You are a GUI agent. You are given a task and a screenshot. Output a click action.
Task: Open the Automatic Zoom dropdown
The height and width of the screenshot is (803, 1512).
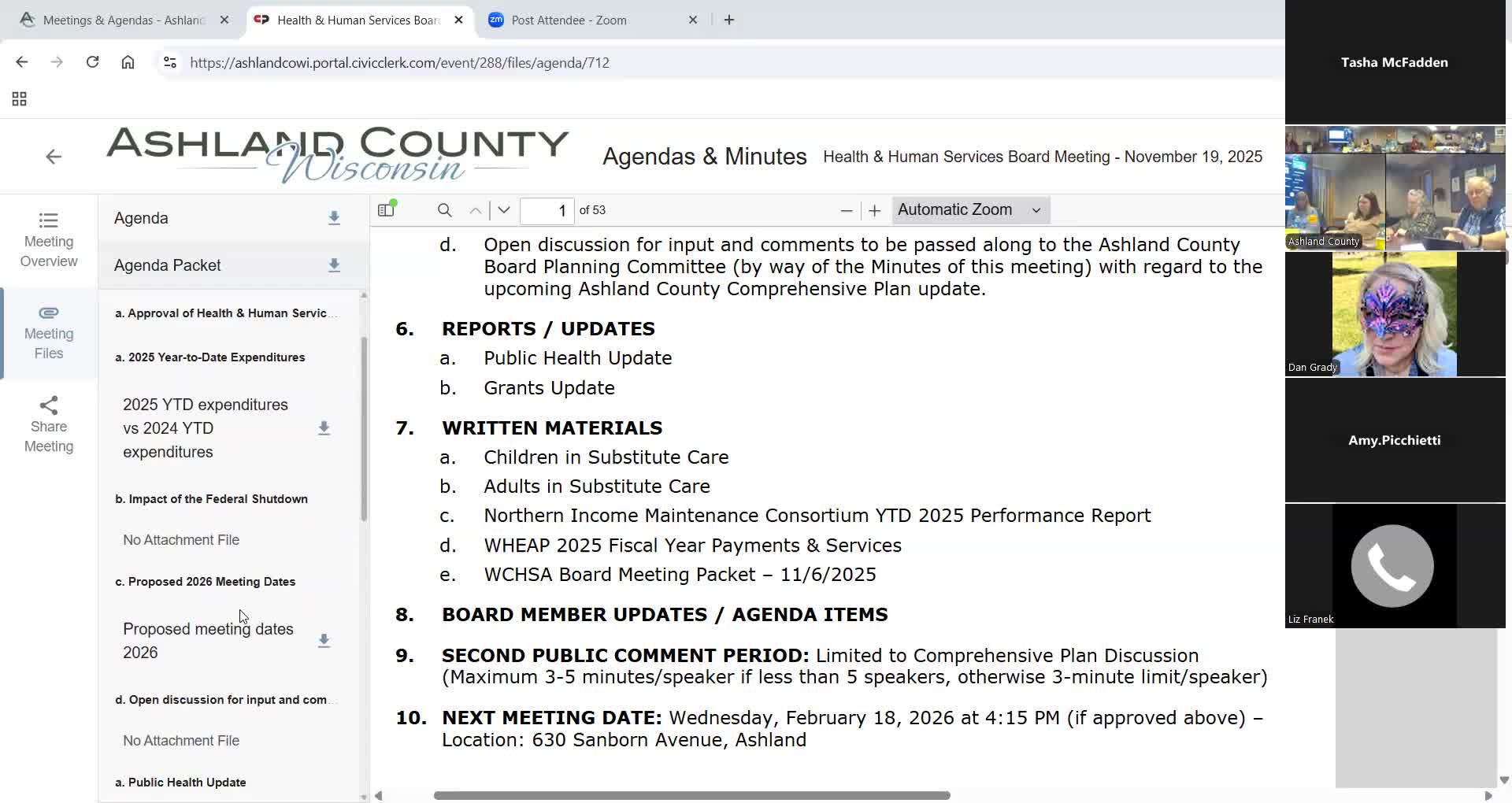pyautogui.click(x=970, y=210)
